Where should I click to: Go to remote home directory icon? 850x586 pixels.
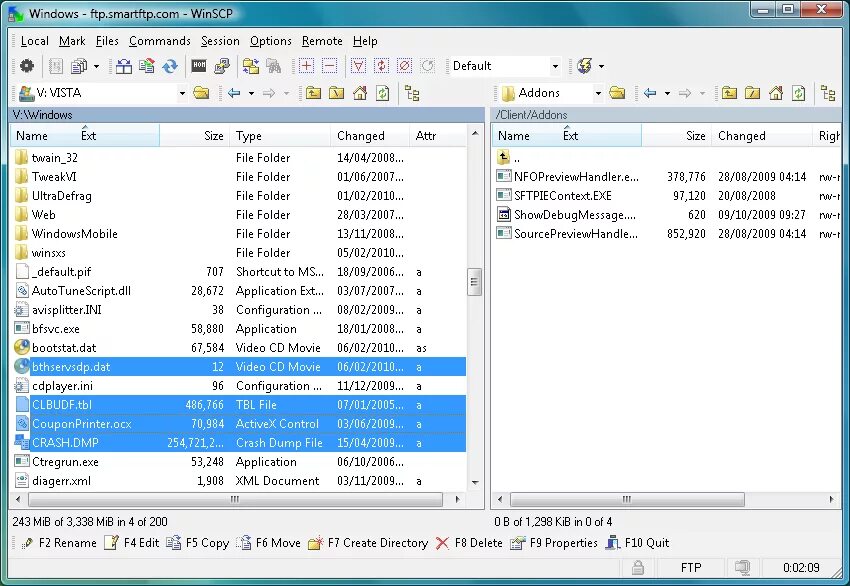776,93
